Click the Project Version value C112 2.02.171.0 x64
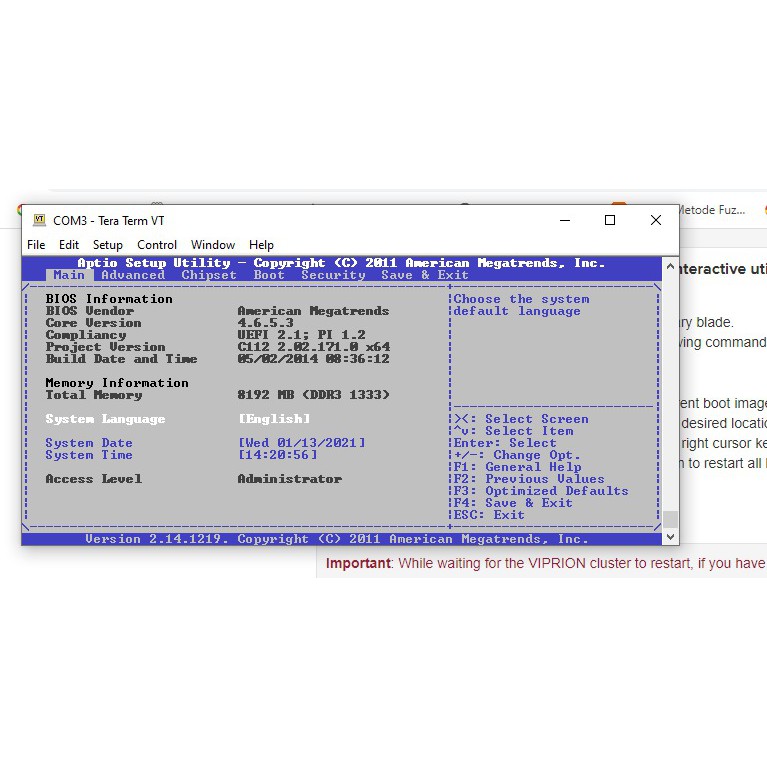Viewport: 767px width, 767px height. click(314, 347)
